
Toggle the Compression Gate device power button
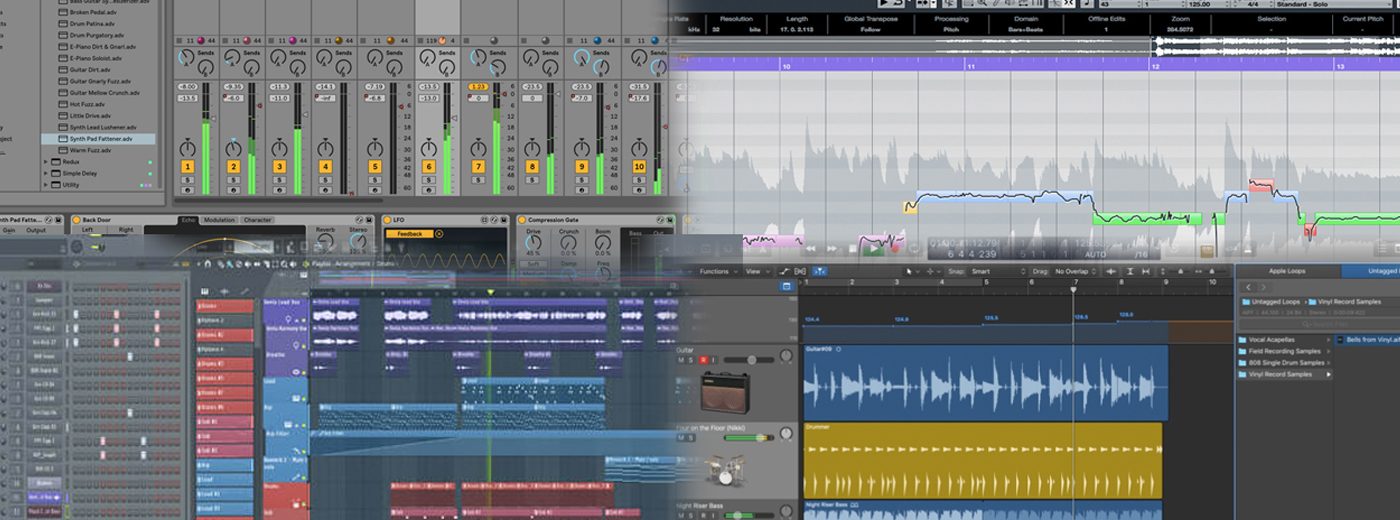(522, 220)
